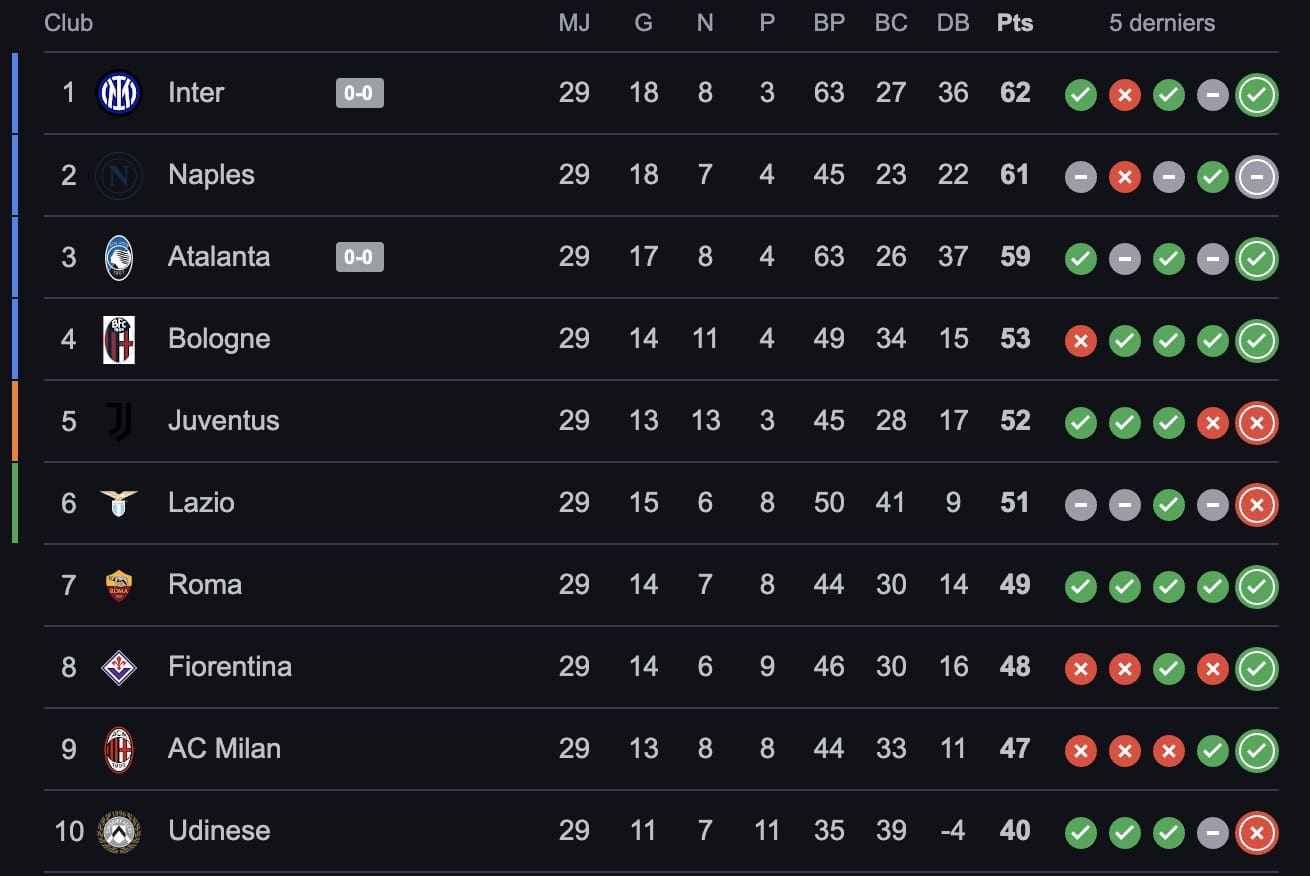Screen dimensions: 1310x876
Task: Click the Bologne club crest
Action: tap(119, 339)
